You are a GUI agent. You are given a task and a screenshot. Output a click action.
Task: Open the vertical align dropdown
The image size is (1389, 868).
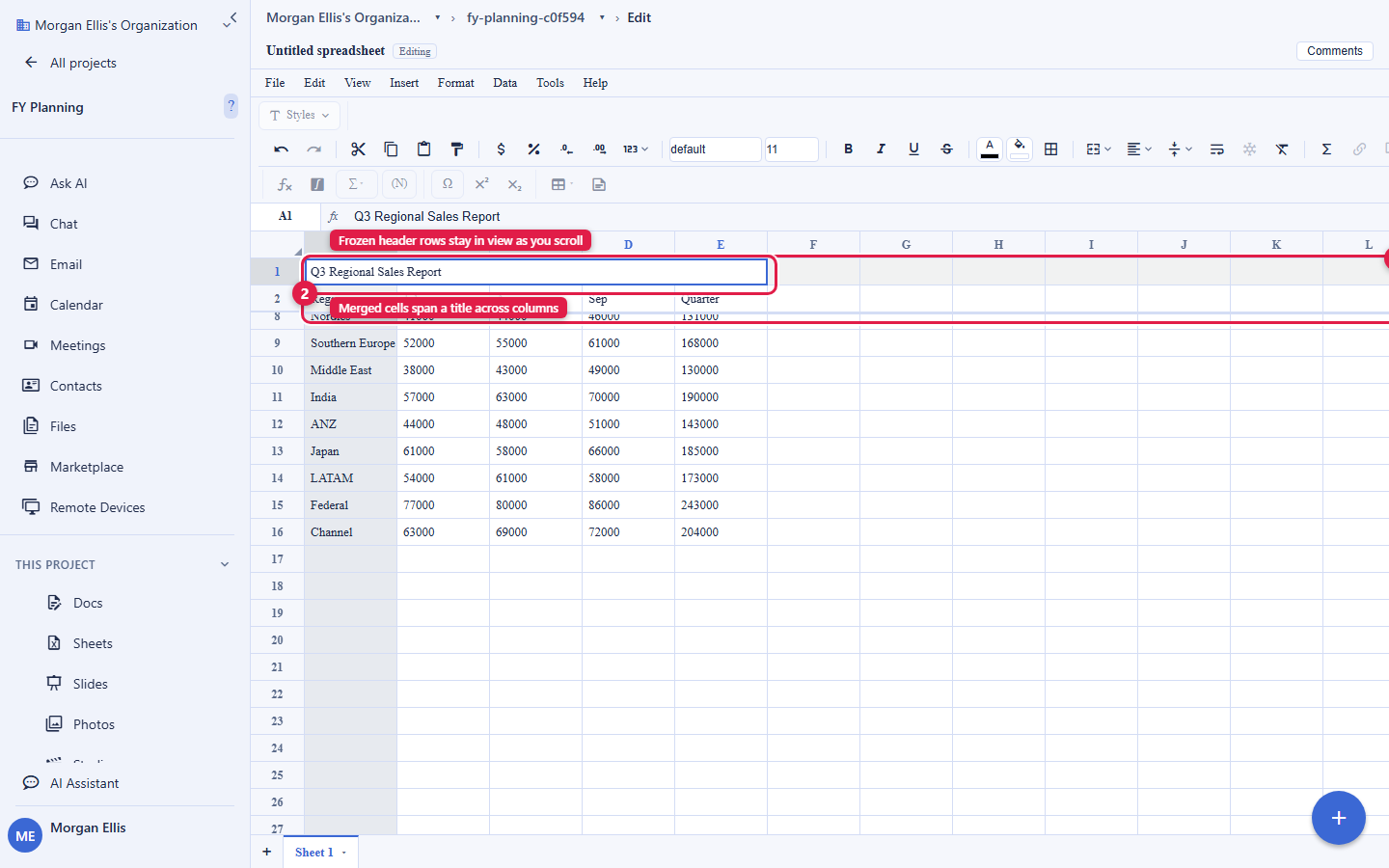(x=1180, y=149)
